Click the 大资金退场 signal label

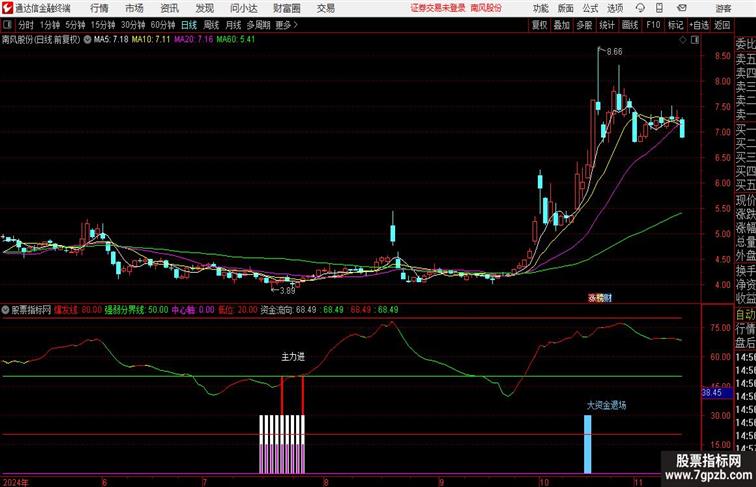click(x=607, y=406)
